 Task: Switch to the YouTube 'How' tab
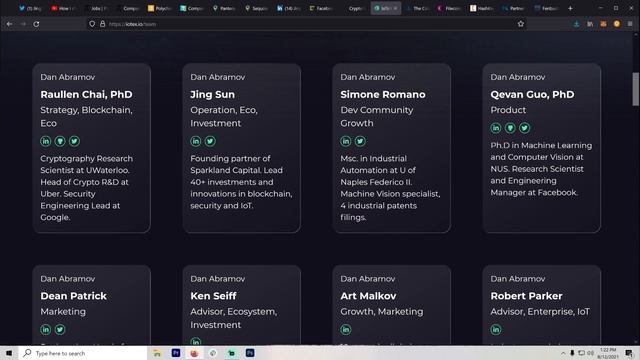[63, 8]
